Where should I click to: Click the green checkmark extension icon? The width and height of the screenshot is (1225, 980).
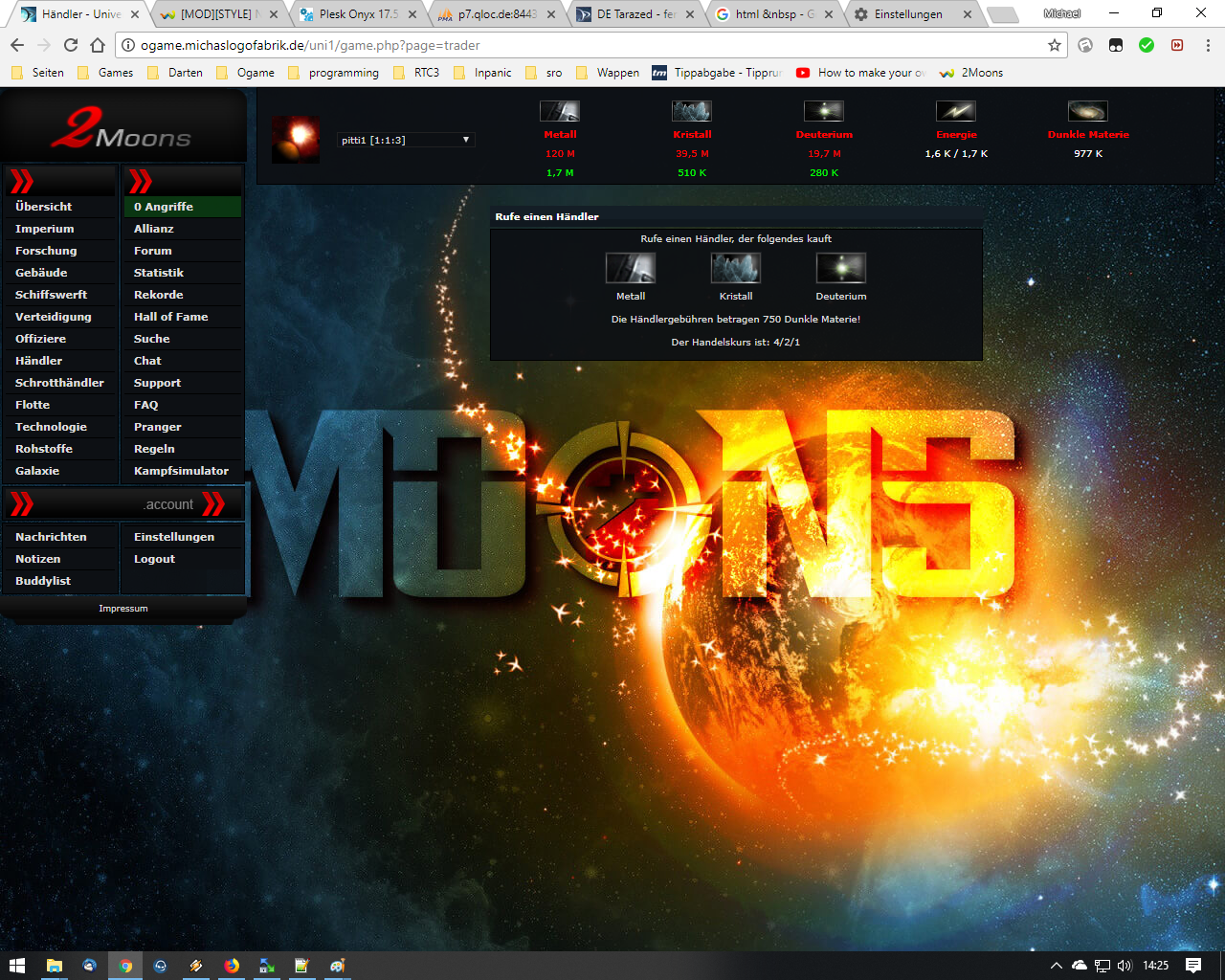tap(1147, 45)
